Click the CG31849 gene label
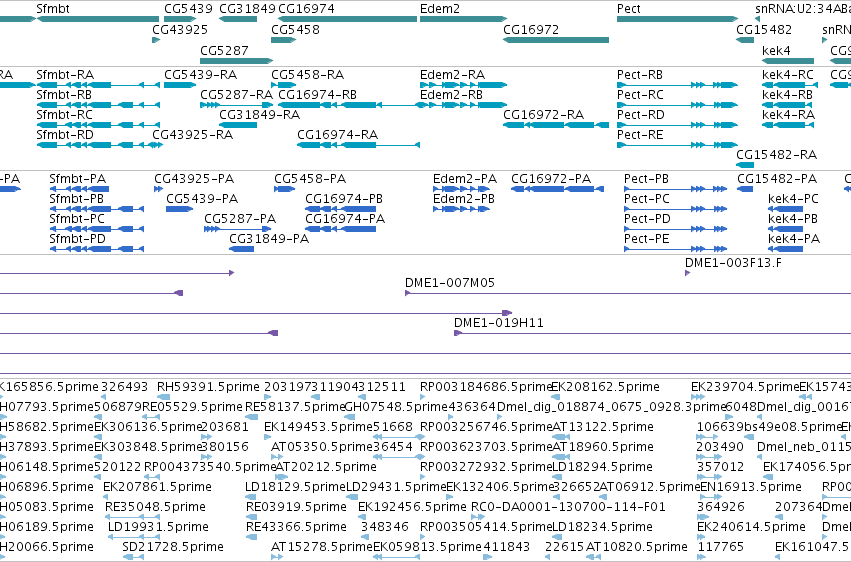 247,9
